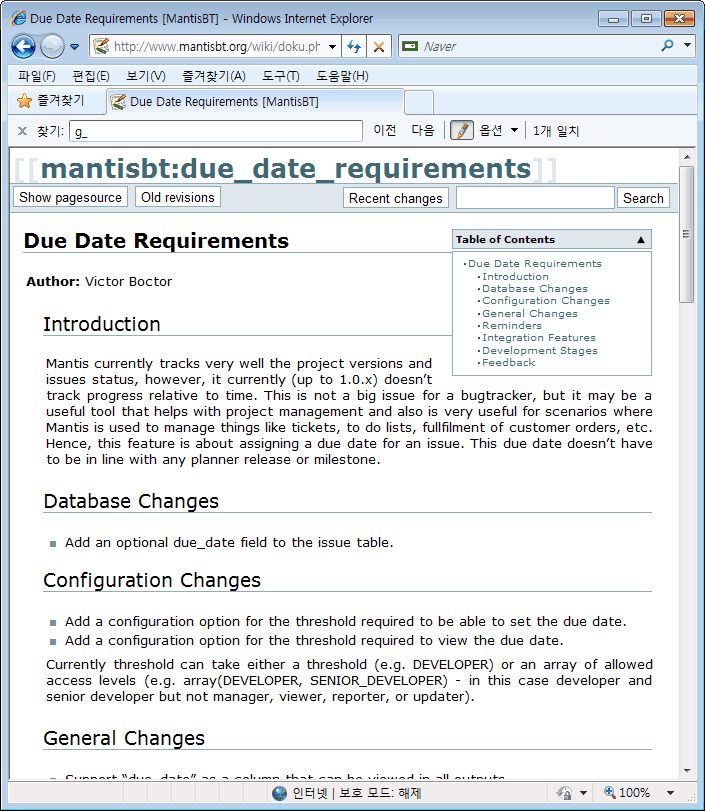Click the Author: Victor Boctor text
The image size is (705, 811).
[x=99, y=281]
